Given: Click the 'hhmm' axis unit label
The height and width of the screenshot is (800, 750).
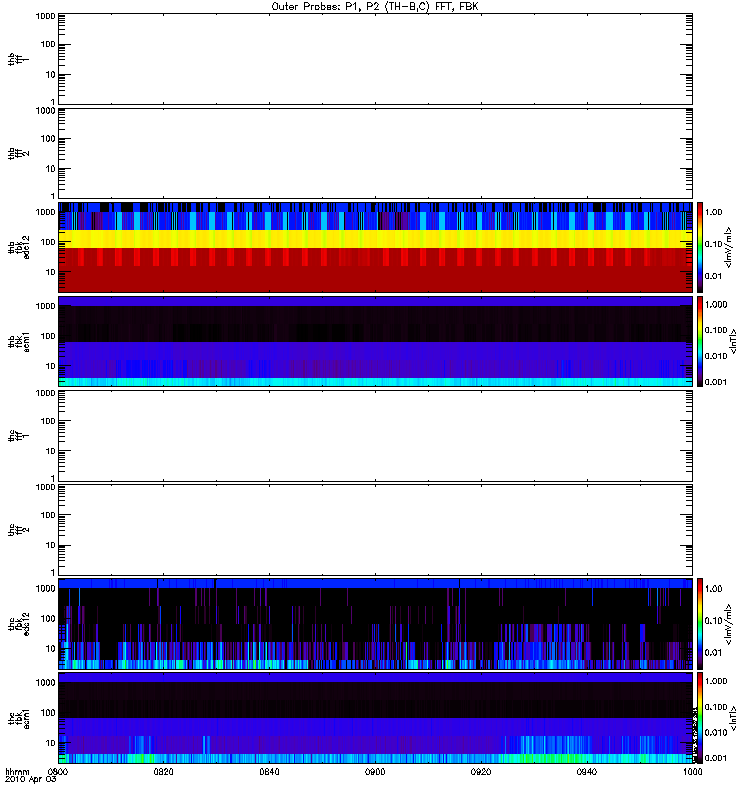Looking at the screenshot, I should pyautogui.click(x=17, y=772).
